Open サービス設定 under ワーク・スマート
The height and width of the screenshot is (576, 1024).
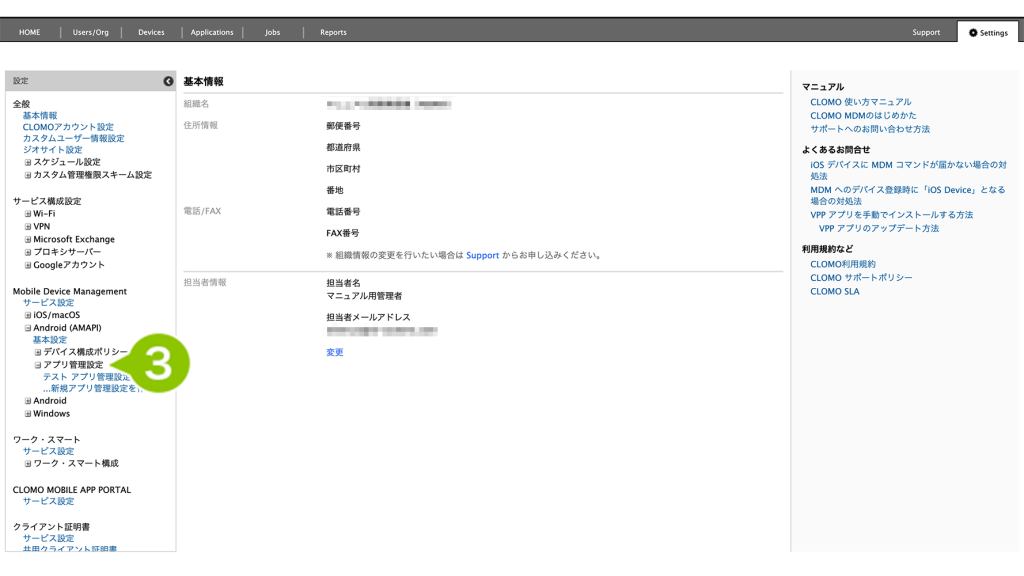[x=48, y=451]
